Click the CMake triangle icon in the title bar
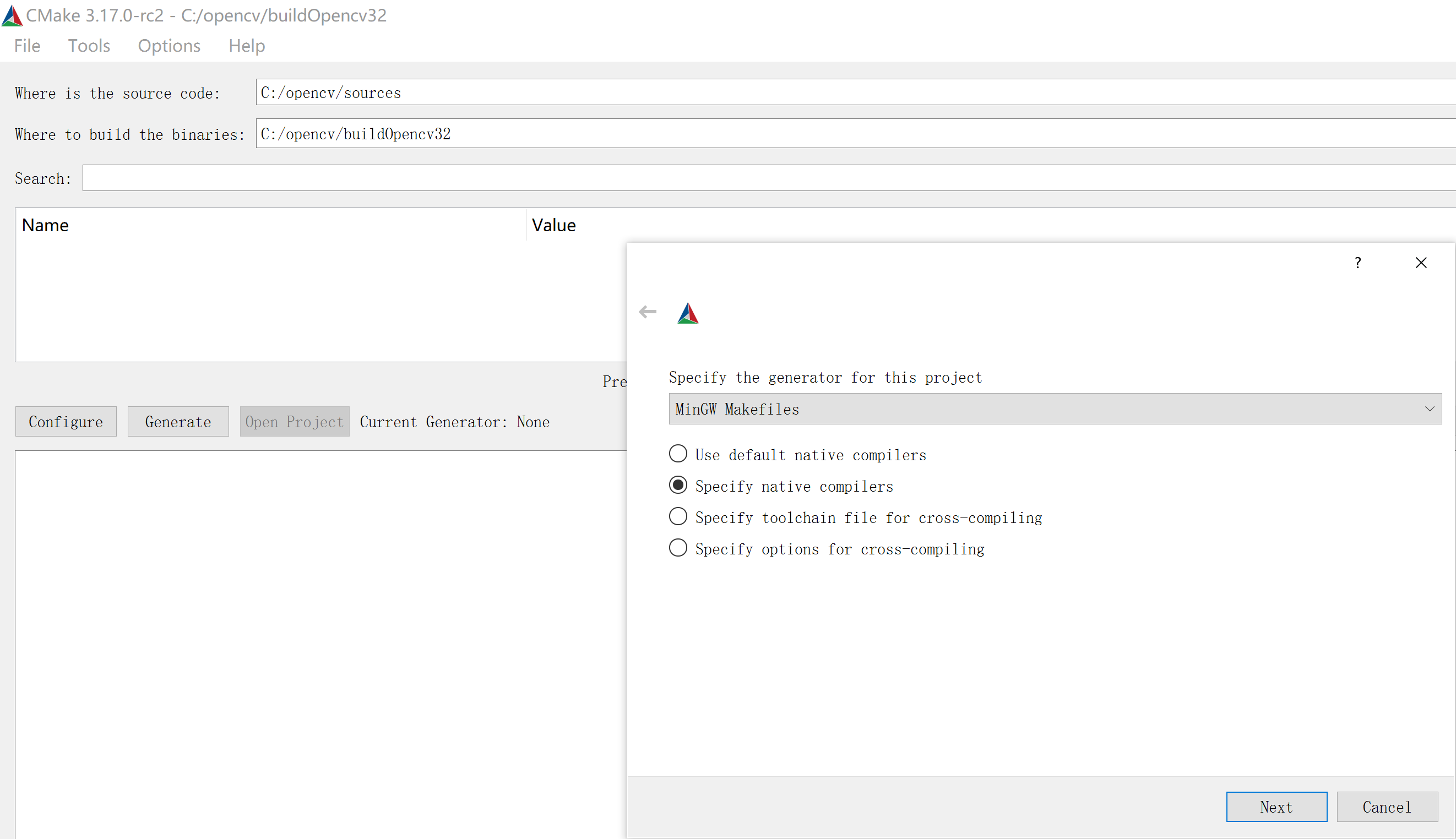The width and height of the screenshot is (1456, 839). [x=12, y=15]
